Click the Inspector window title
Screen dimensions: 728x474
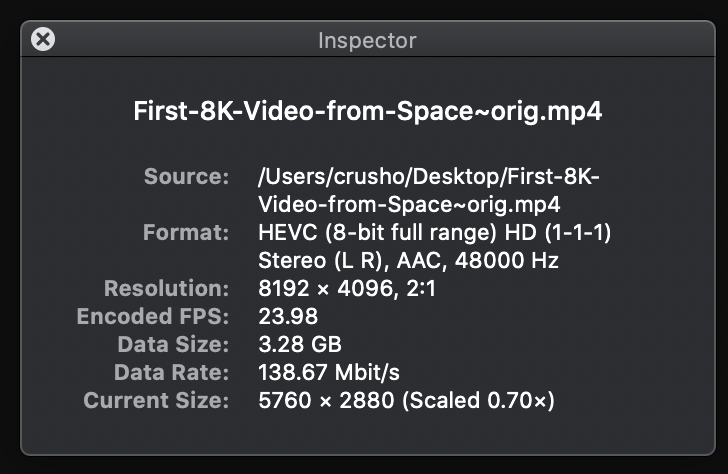pos(367,41)
